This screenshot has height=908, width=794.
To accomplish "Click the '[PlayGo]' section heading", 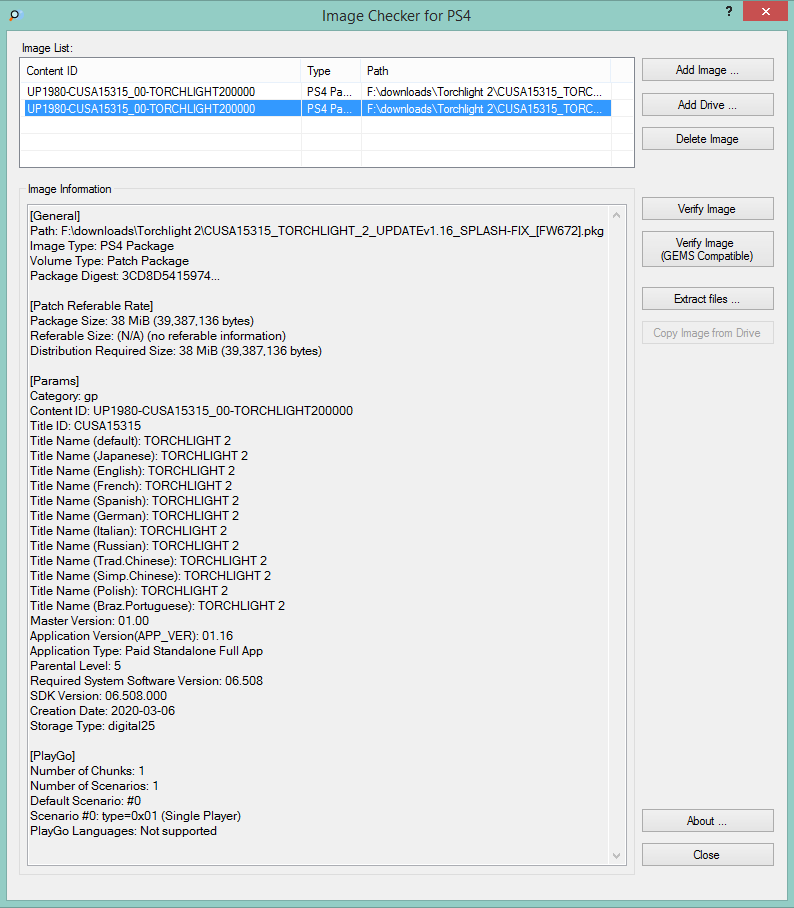I will (x=53, y=756).
